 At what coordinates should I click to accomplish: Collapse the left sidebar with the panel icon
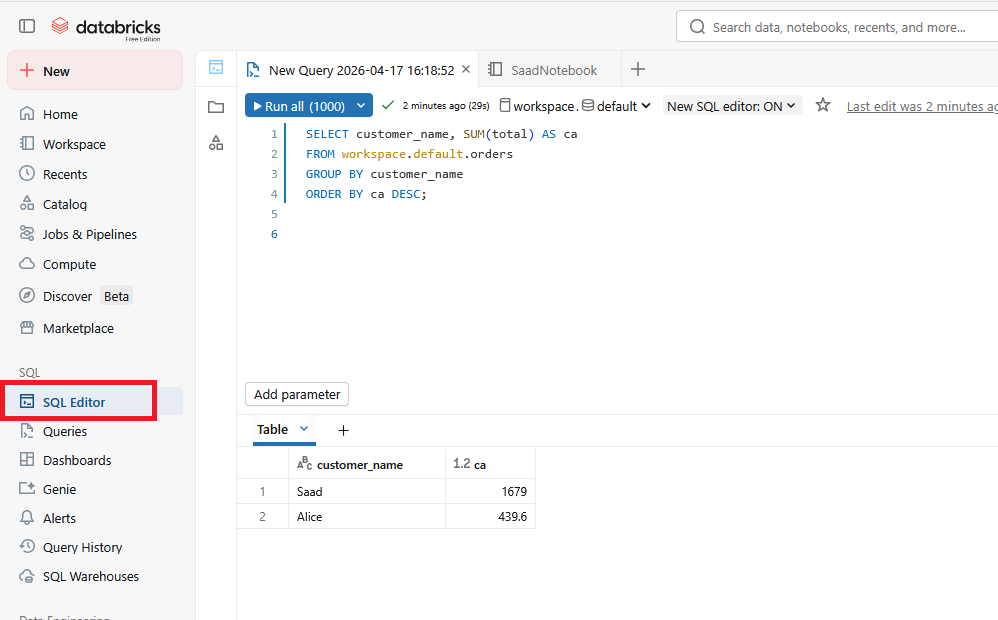27,26
